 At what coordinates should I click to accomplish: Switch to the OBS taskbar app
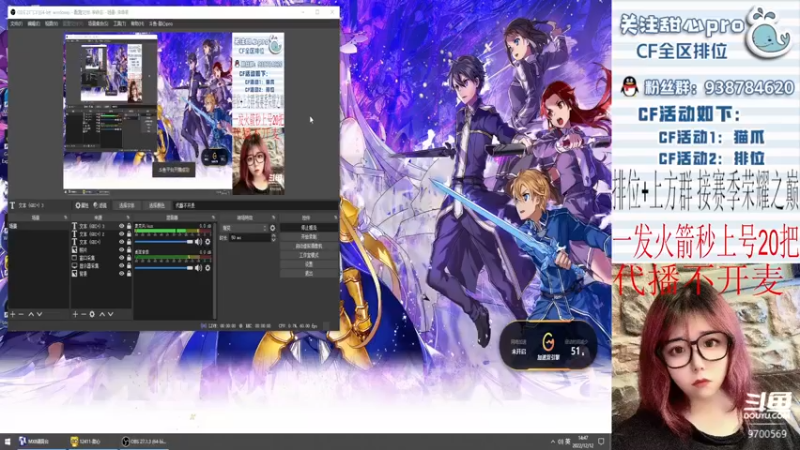point(145,441)
